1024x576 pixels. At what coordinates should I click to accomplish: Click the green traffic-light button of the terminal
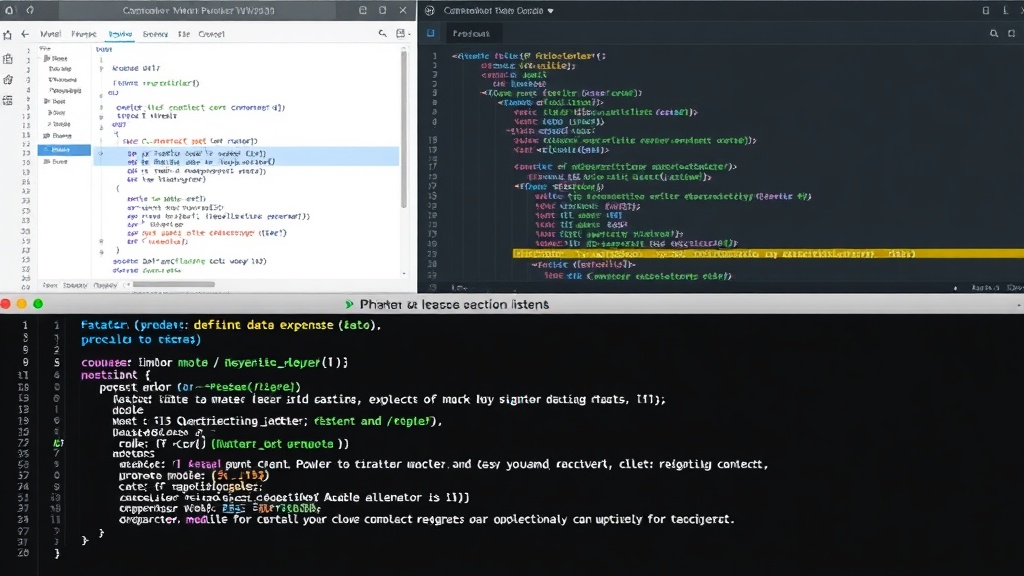click(38, 304)
